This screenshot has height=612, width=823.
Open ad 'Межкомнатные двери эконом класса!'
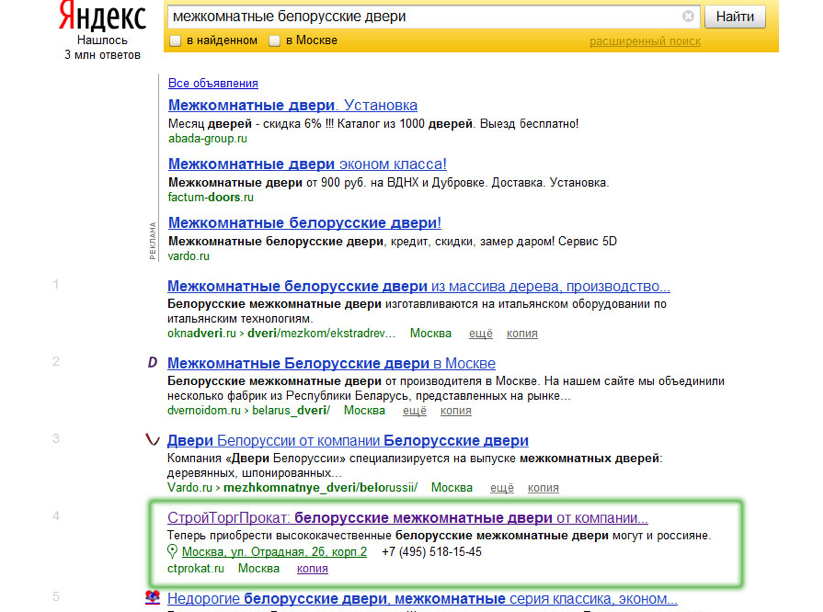307,164
